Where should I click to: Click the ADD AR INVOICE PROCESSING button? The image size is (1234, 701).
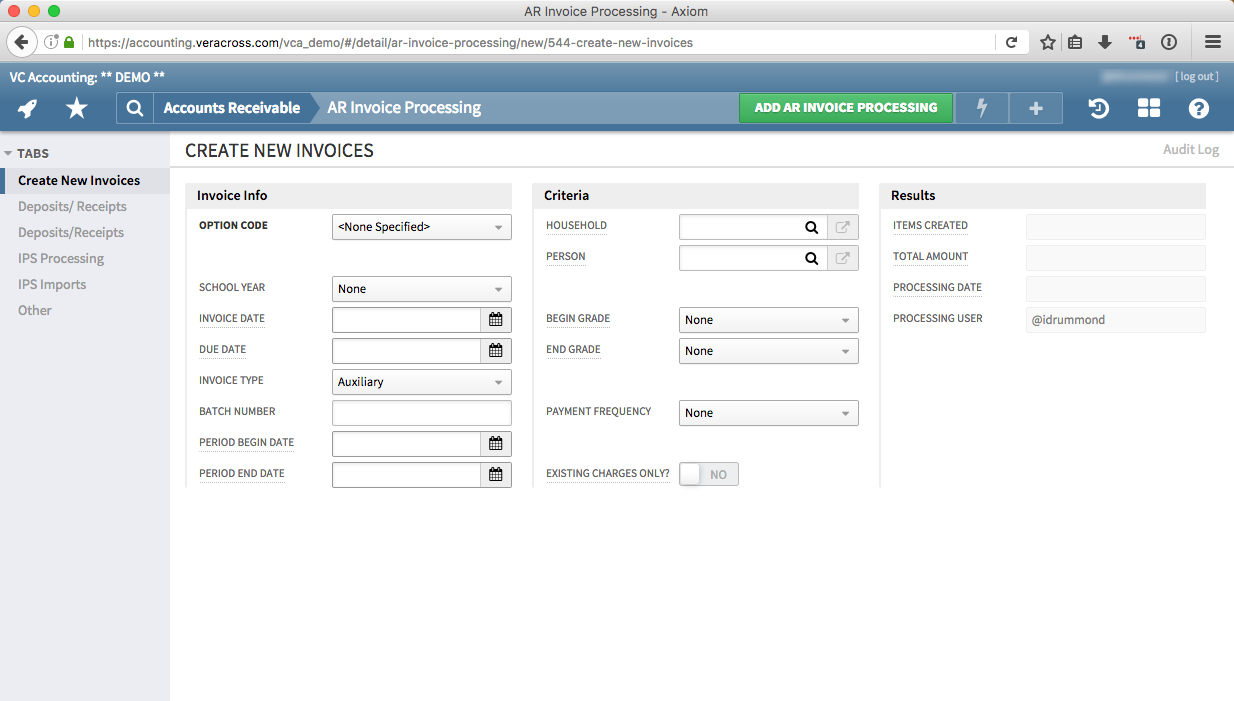(x=845, y=107)
